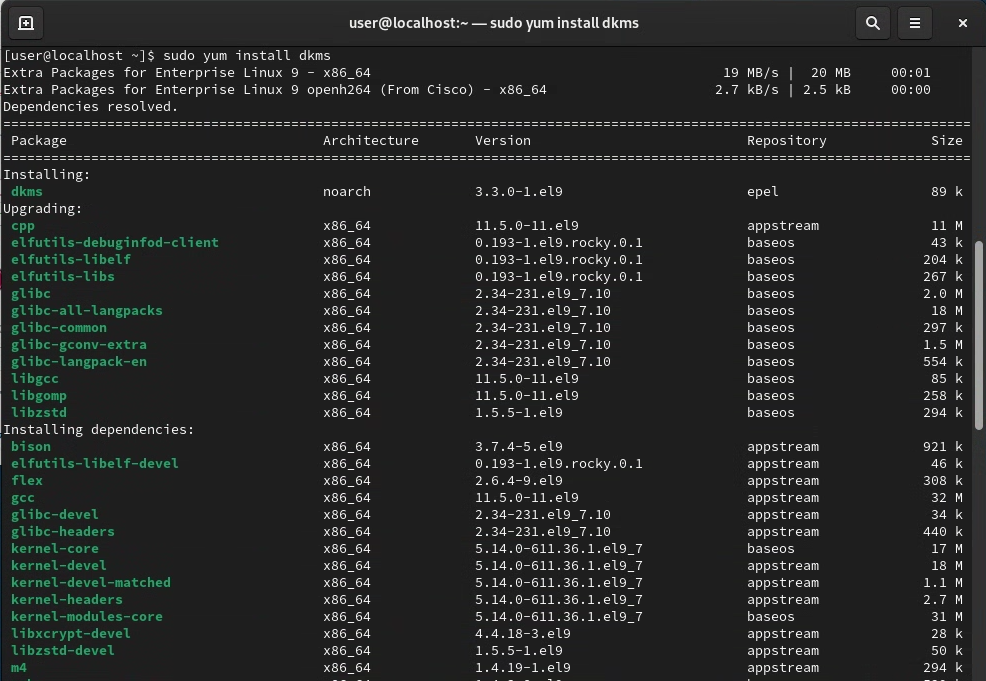Click the Architecture column header
The height and width of the screenshot is (681, 986).
coord(370,140)
